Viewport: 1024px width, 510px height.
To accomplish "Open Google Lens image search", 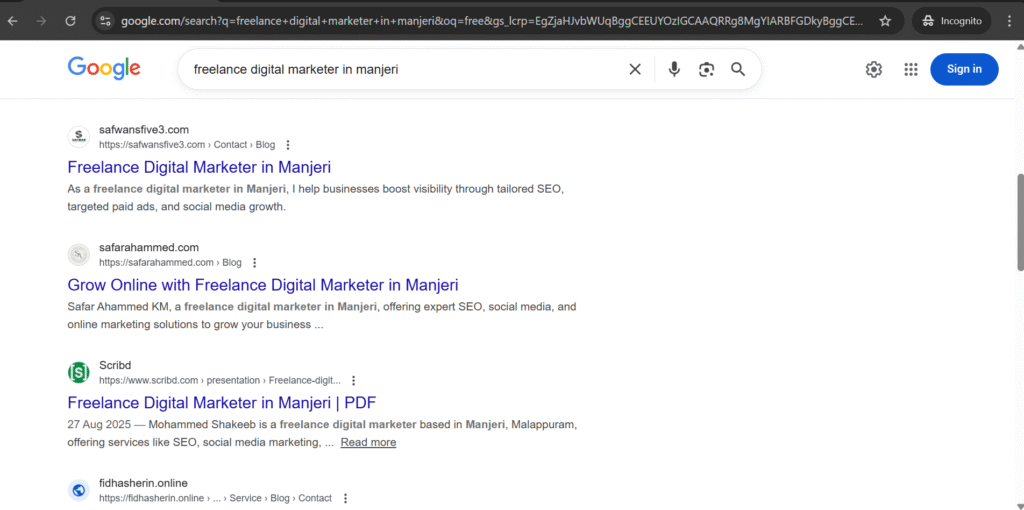I will tap(706, 69).
